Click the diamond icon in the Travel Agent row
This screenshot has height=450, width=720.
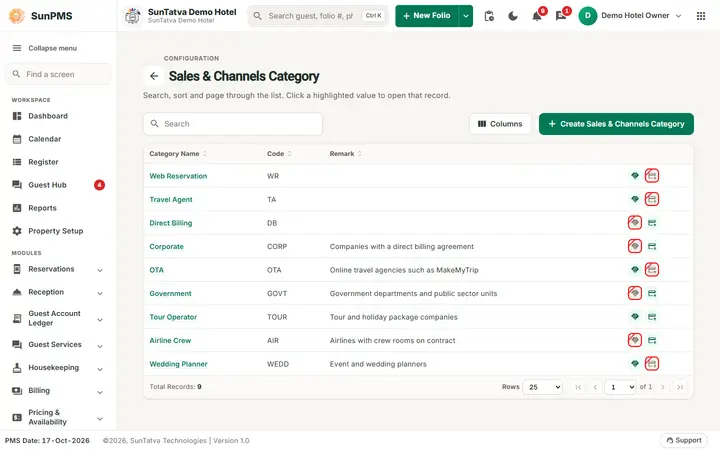[x=635, y=199]
